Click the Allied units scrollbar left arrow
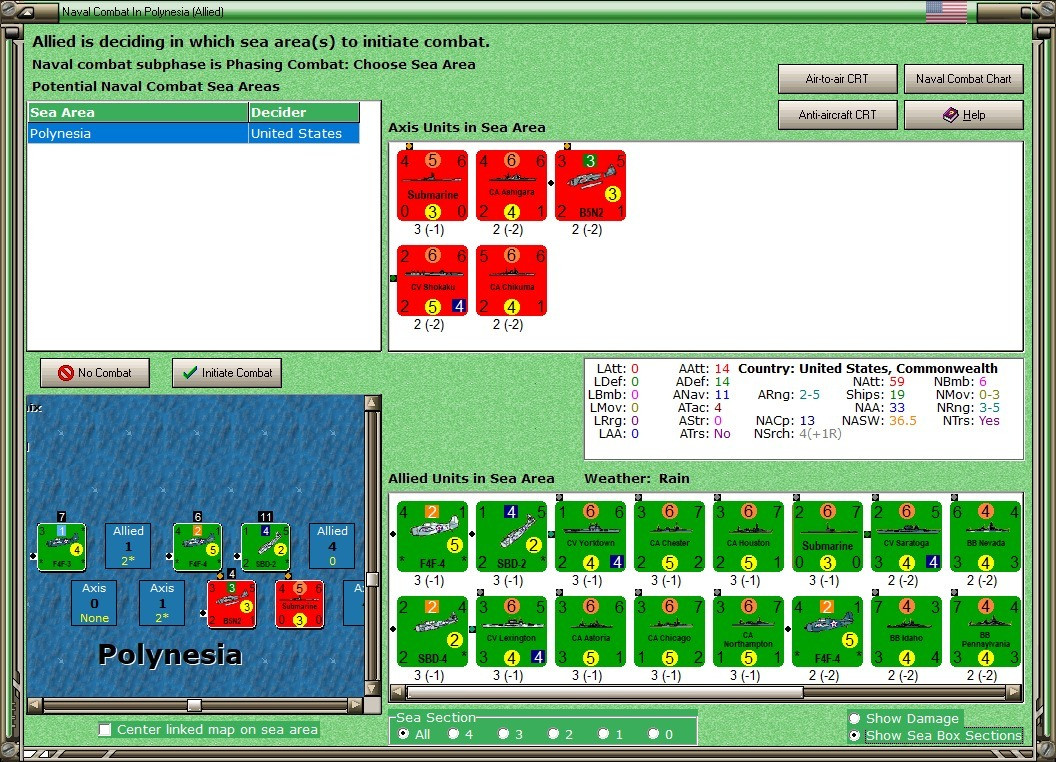 tap(398, 692)
